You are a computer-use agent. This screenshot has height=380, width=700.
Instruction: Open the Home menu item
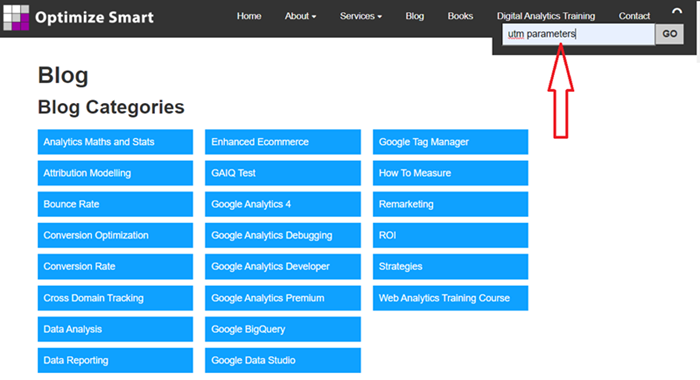point(249,16)
